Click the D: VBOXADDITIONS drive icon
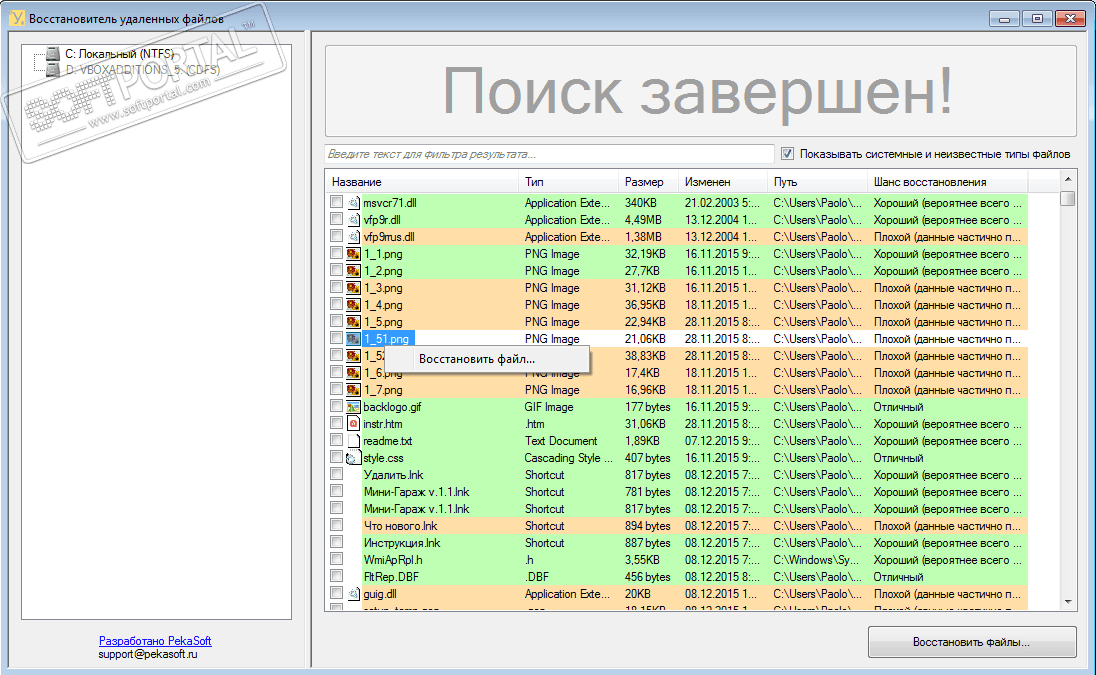 [53, 70]
